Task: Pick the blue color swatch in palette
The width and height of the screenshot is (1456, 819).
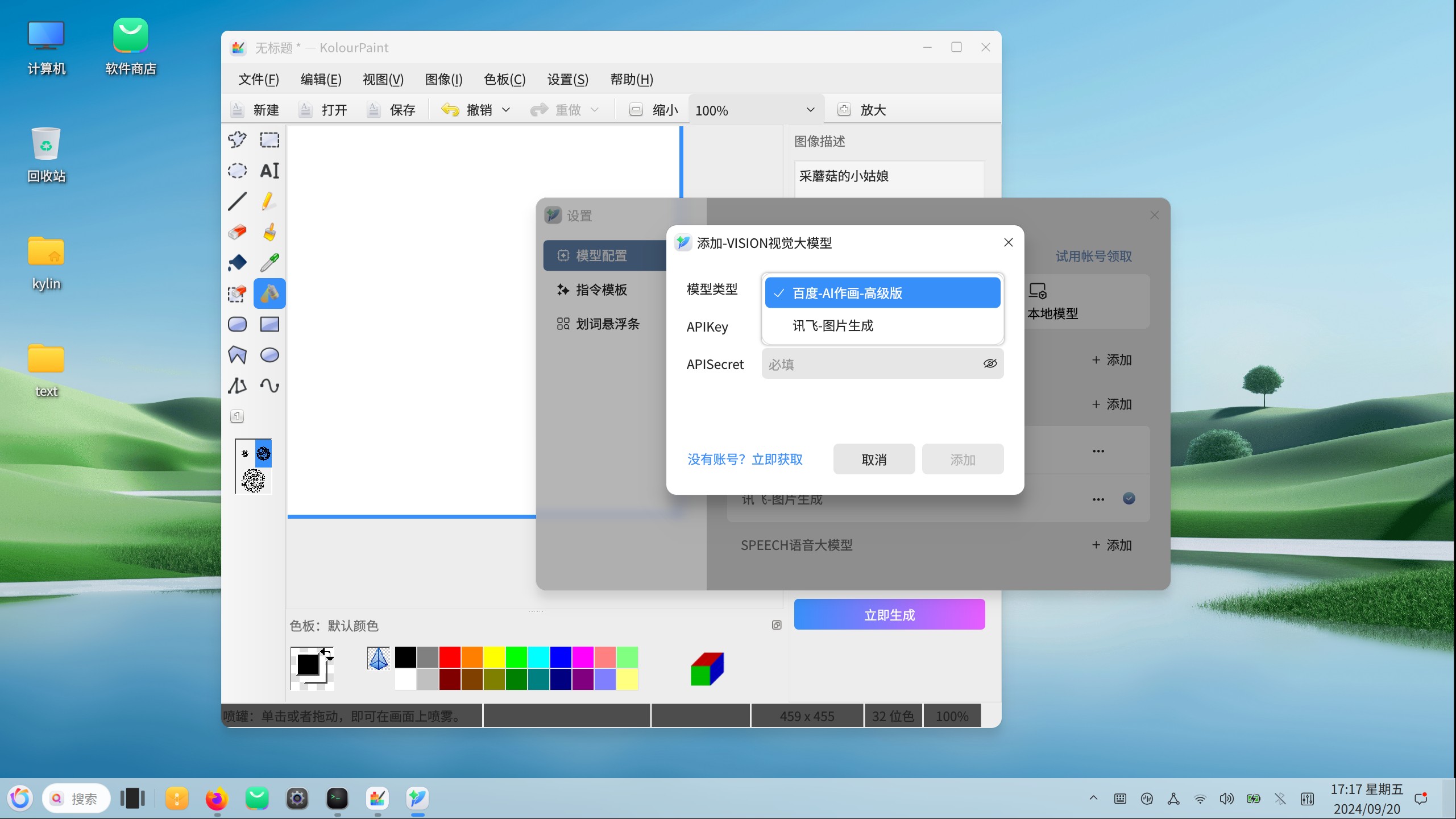Action: 561,657
